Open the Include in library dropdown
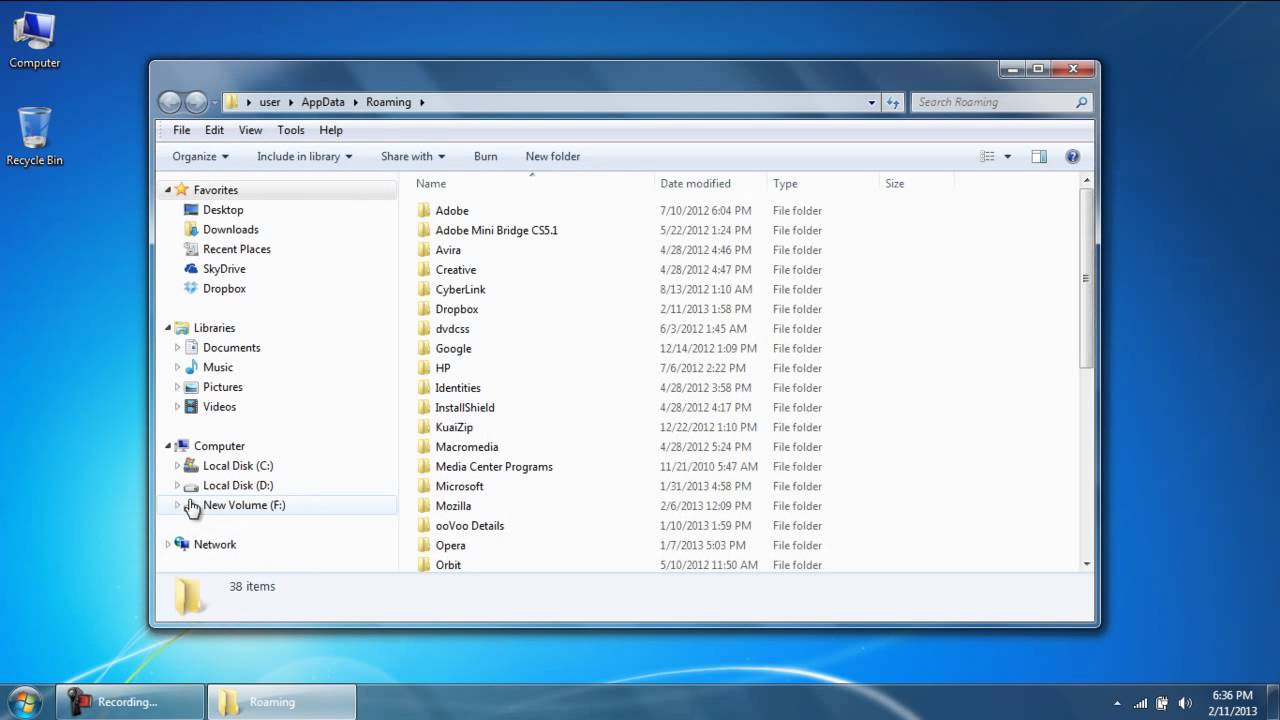 coord(305,157)
